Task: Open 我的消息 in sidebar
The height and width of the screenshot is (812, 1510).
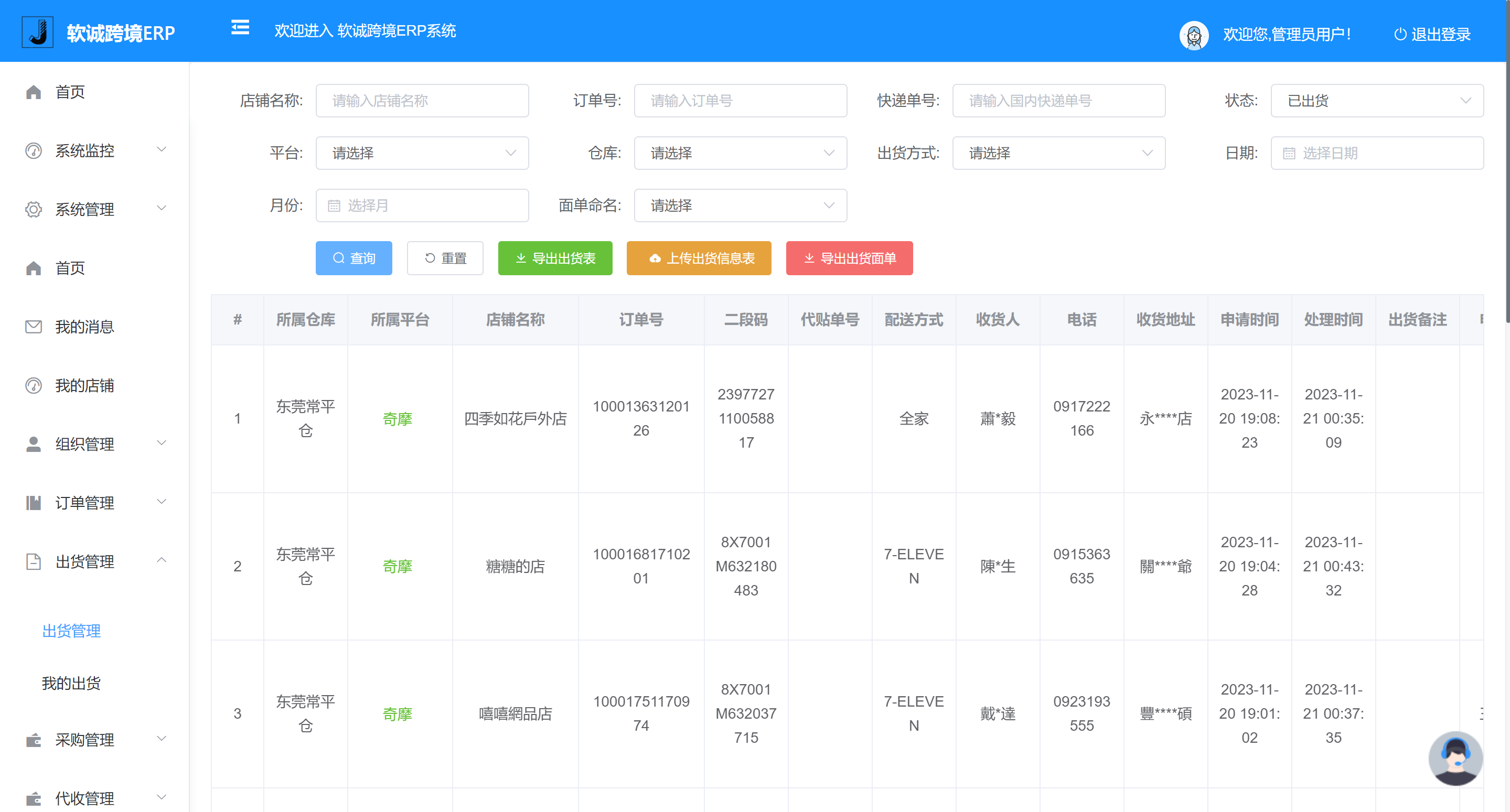Action: pos(84,327)
